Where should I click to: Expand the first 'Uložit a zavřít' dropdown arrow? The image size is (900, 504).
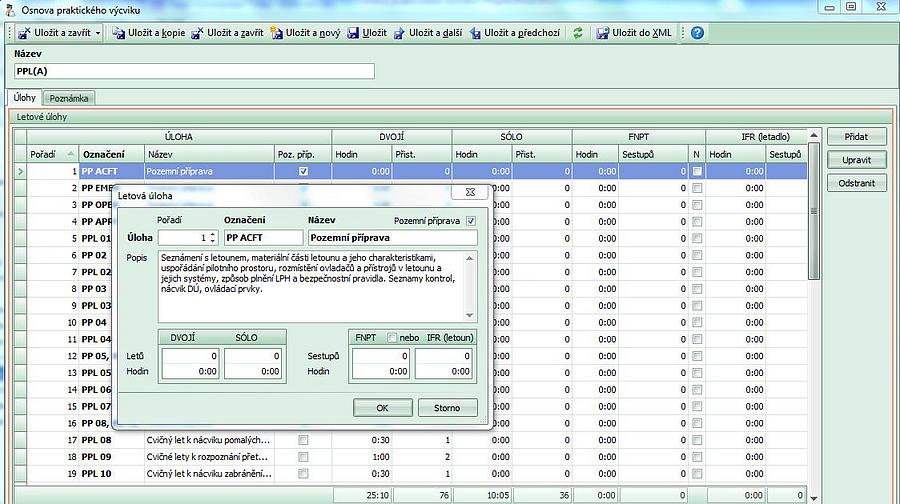tap(98, 33)
